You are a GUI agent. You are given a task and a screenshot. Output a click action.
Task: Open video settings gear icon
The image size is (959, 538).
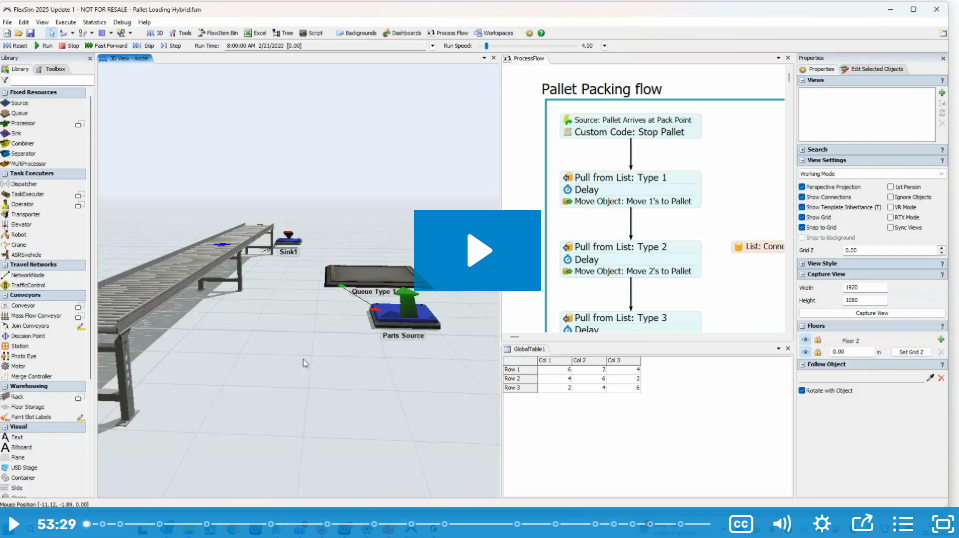click(x=822, y=523)
